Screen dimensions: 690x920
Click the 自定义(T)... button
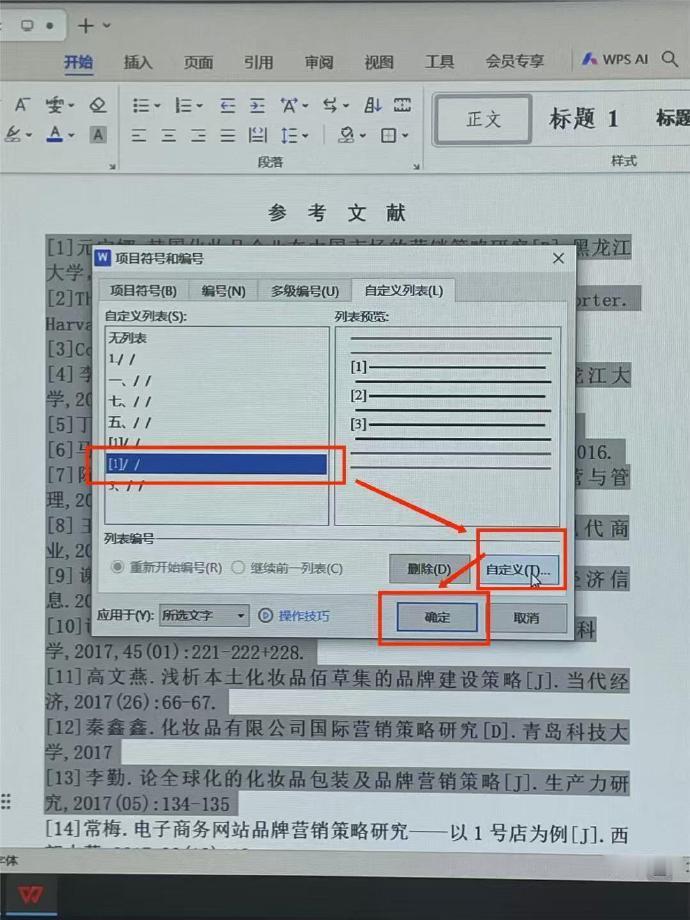click(x=519, y=569)
